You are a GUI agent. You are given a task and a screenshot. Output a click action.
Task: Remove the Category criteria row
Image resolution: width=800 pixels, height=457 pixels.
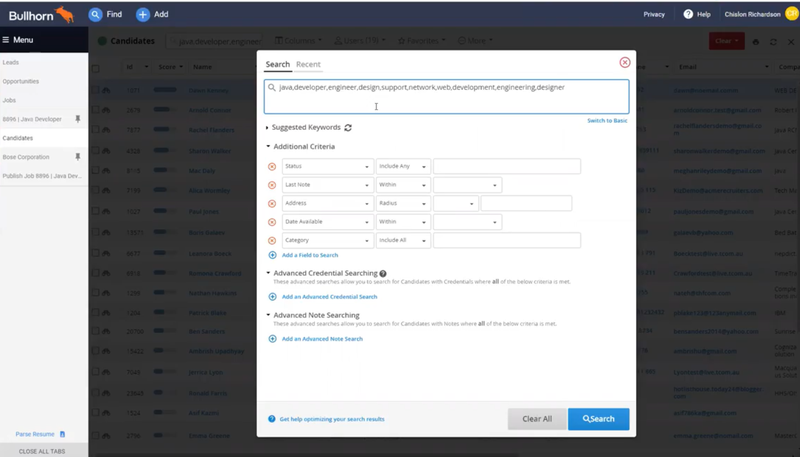(x=272, y=240)
